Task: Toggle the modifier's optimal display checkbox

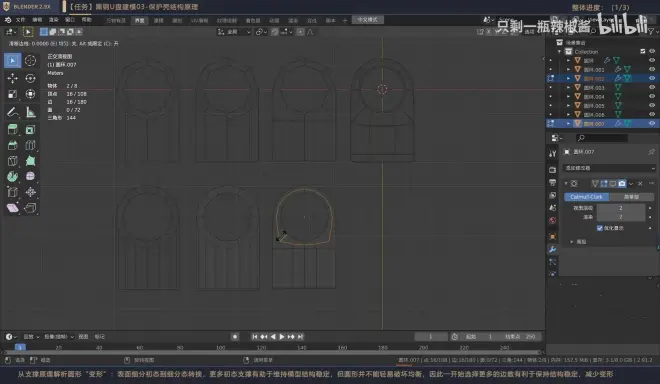Action: click(600, 228)
